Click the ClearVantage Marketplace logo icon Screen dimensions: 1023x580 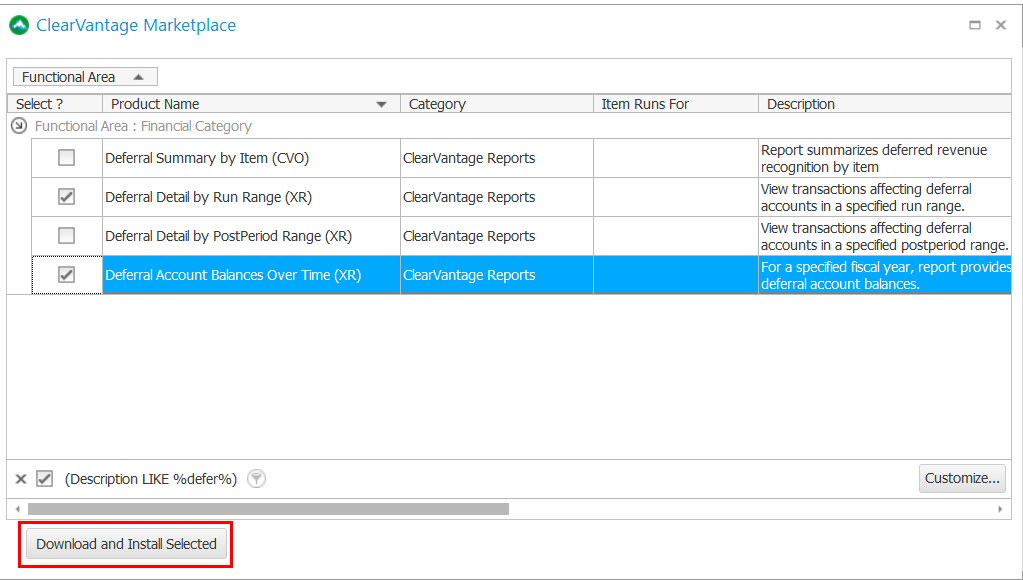[20, 25]
